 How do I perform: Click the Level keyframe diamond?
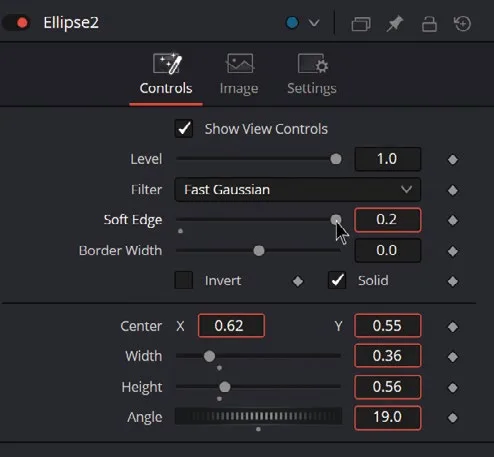click(x=453, y=160)
